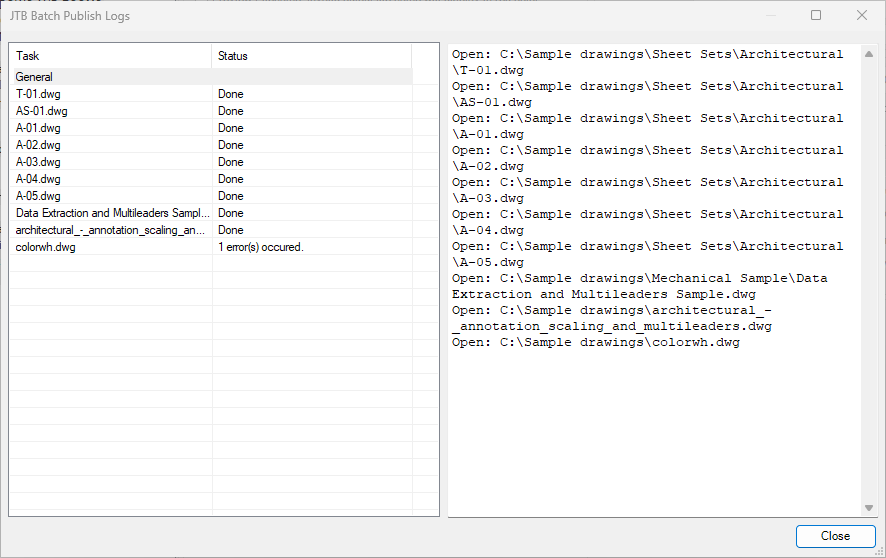
Task: Click the '1 error(s) occured.' status cell
Action: click(x=261, y=247)
